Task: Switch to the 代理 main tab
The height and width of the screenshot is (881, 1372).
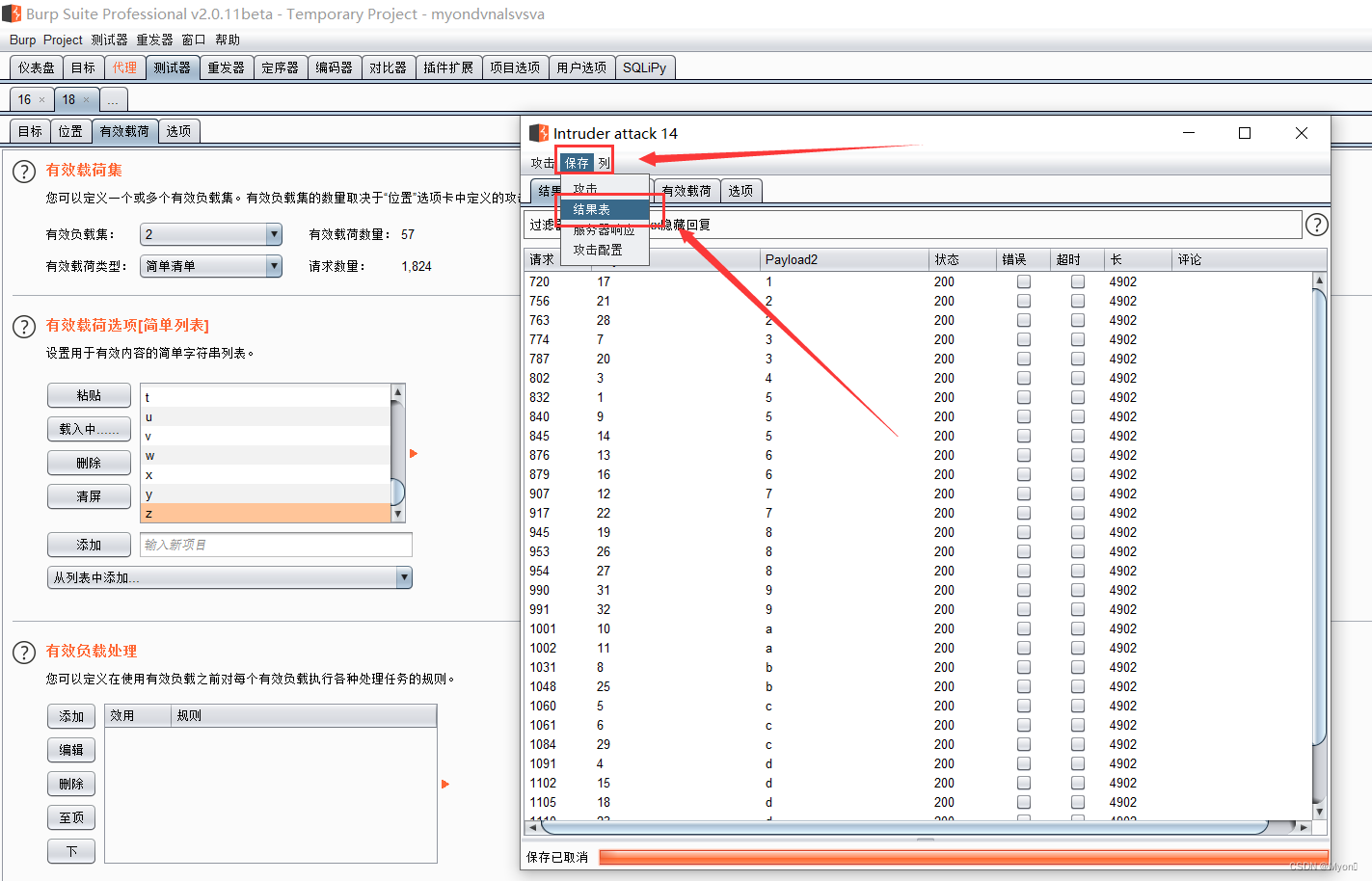Action: tap(124, 67)
